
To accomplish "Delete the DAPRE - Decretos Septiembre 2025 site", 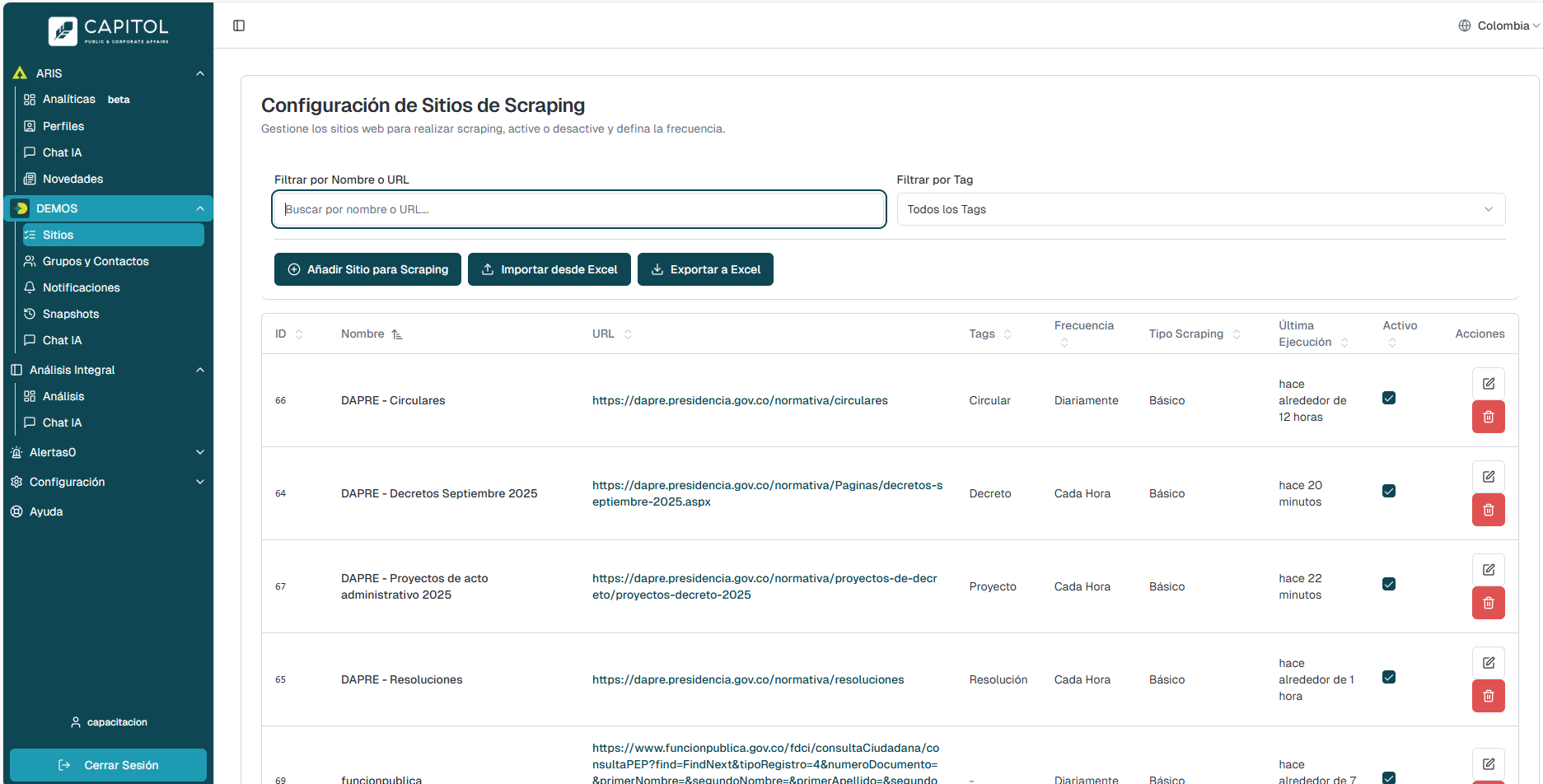I will click(x=1488, y=510).
